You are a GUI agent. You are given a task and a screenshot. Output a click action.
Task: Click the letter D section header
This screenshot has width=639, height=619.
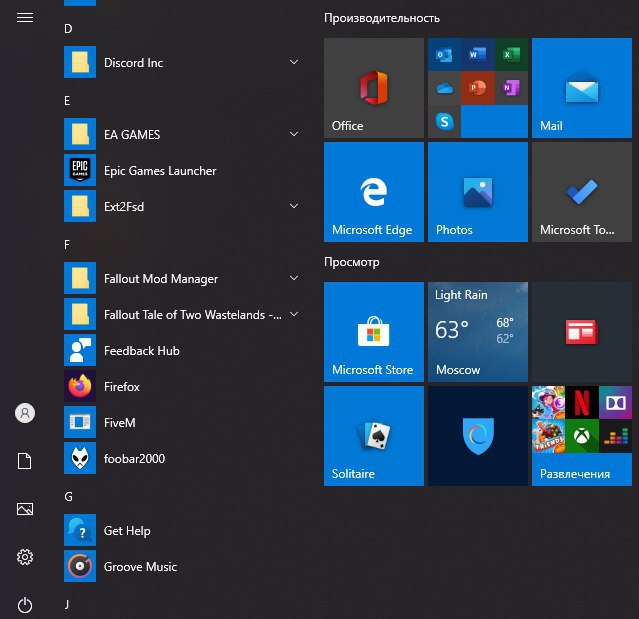[68, 29]
